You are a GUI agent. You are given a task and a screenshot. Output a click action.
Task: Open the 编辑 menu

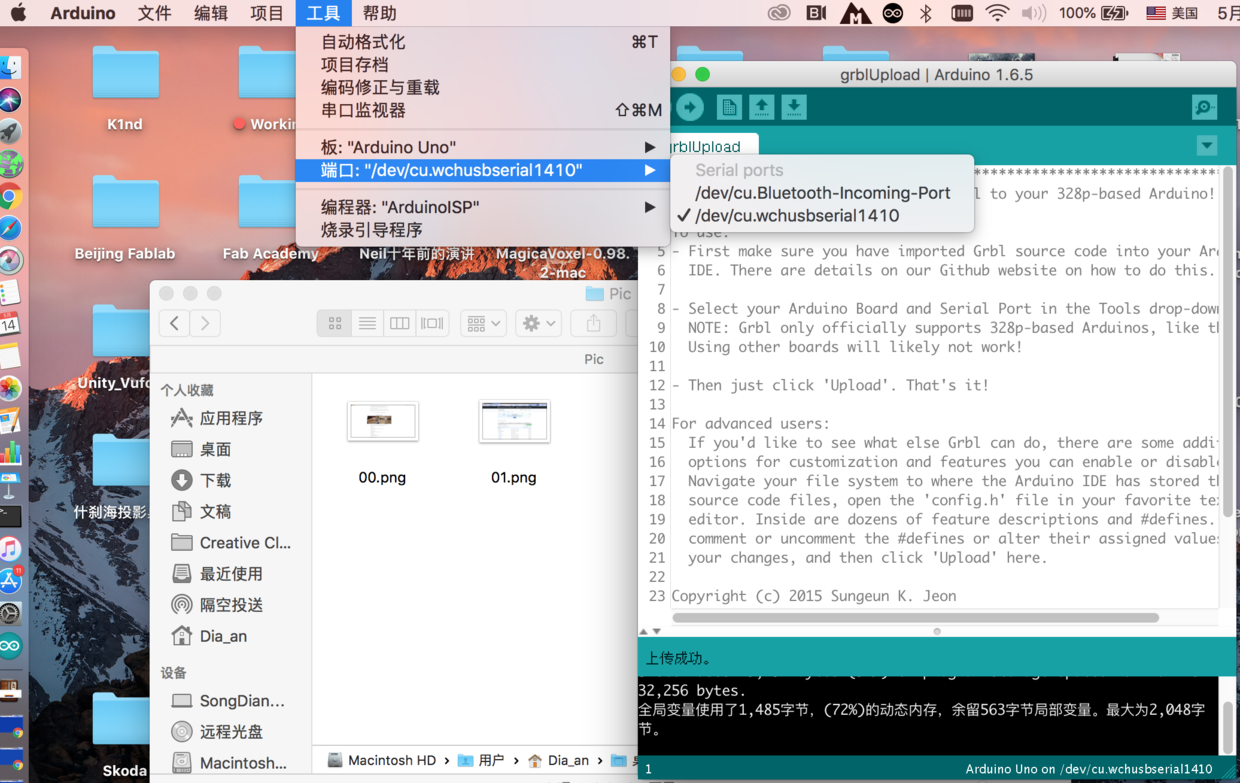(211, 13)
